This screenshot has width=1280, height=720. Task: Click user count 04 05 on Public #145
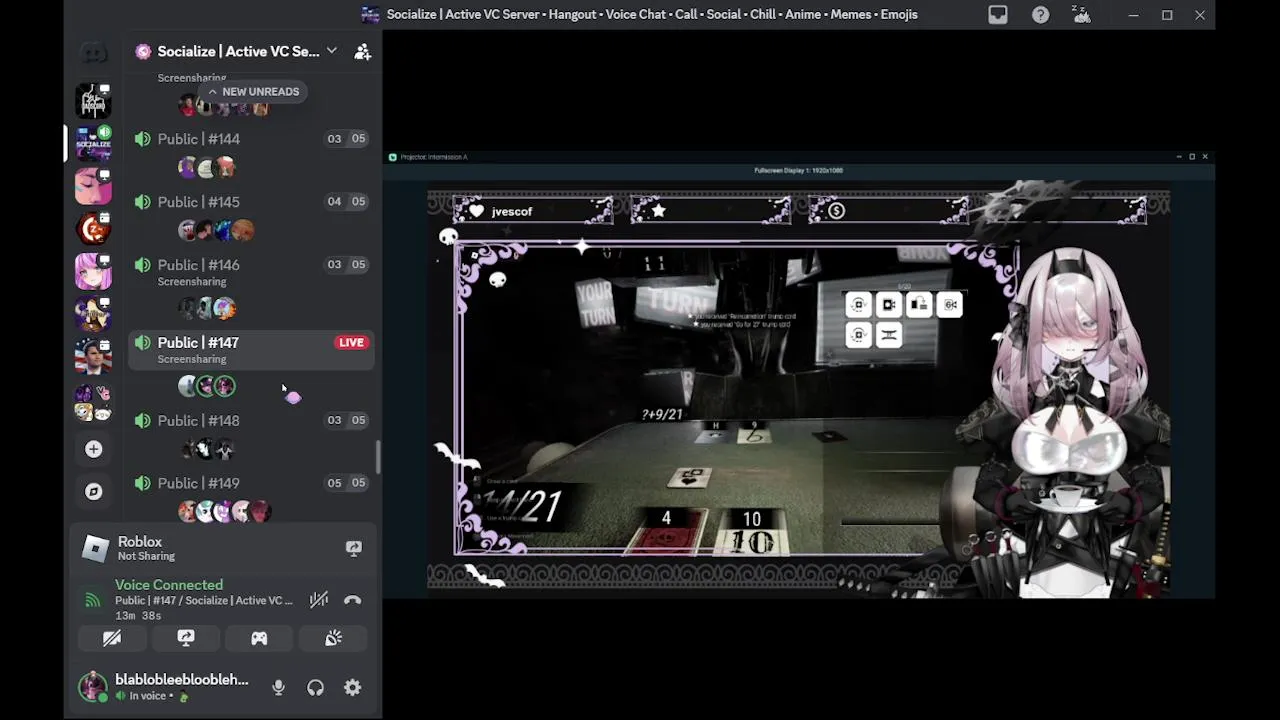point(346,201)
